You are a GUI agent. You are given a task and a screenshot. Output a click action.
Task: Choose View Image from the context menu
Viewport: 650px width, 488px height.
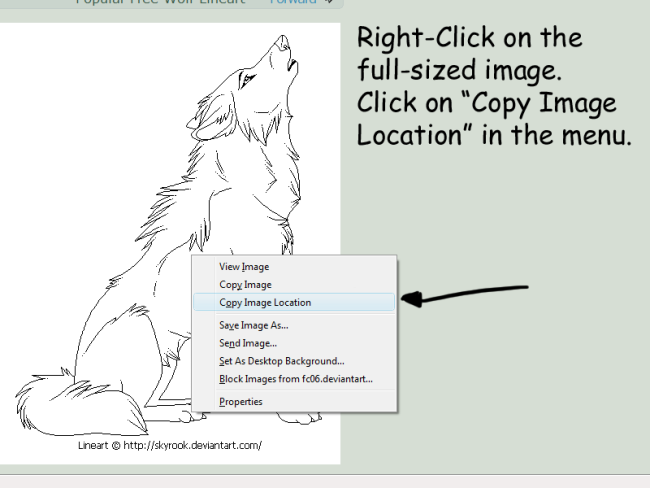pyautogui.click(x=244, y=267)
